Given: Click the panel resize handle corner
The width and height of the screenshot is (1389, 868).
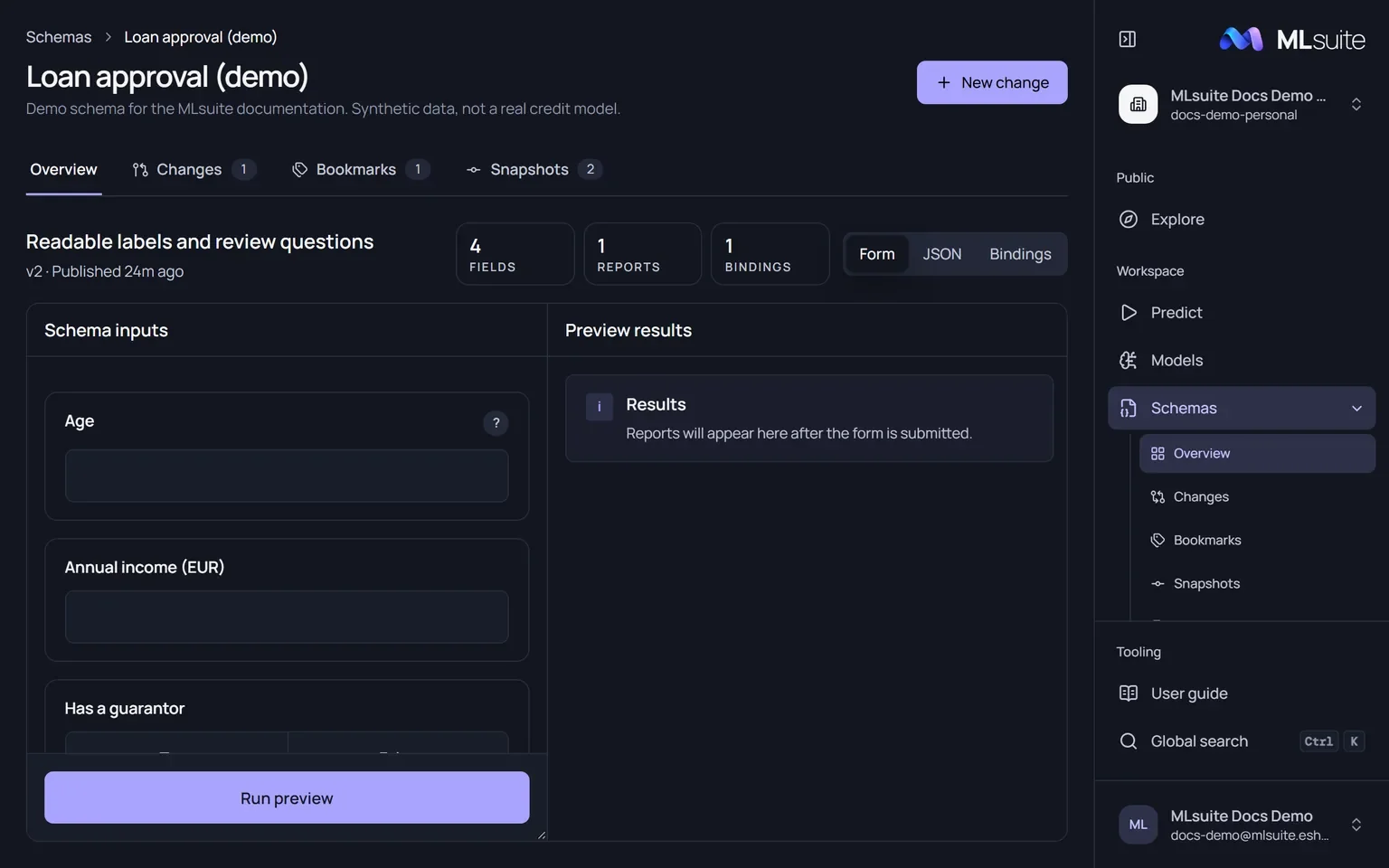Looking at the screenshot, I should (542, 835).
